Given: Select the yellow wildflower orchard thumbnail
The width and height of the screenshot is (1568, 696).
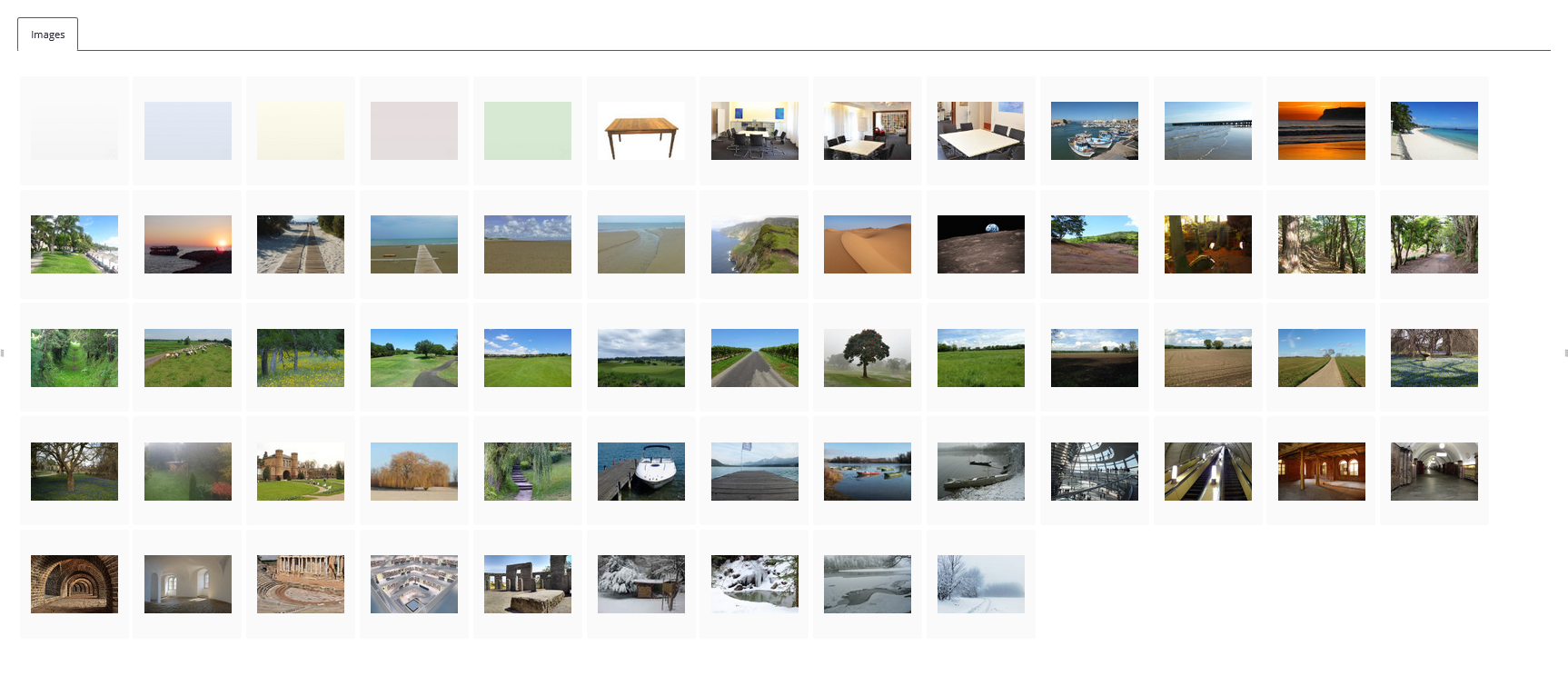Looking at the screenshot, I should click(301, 358).
